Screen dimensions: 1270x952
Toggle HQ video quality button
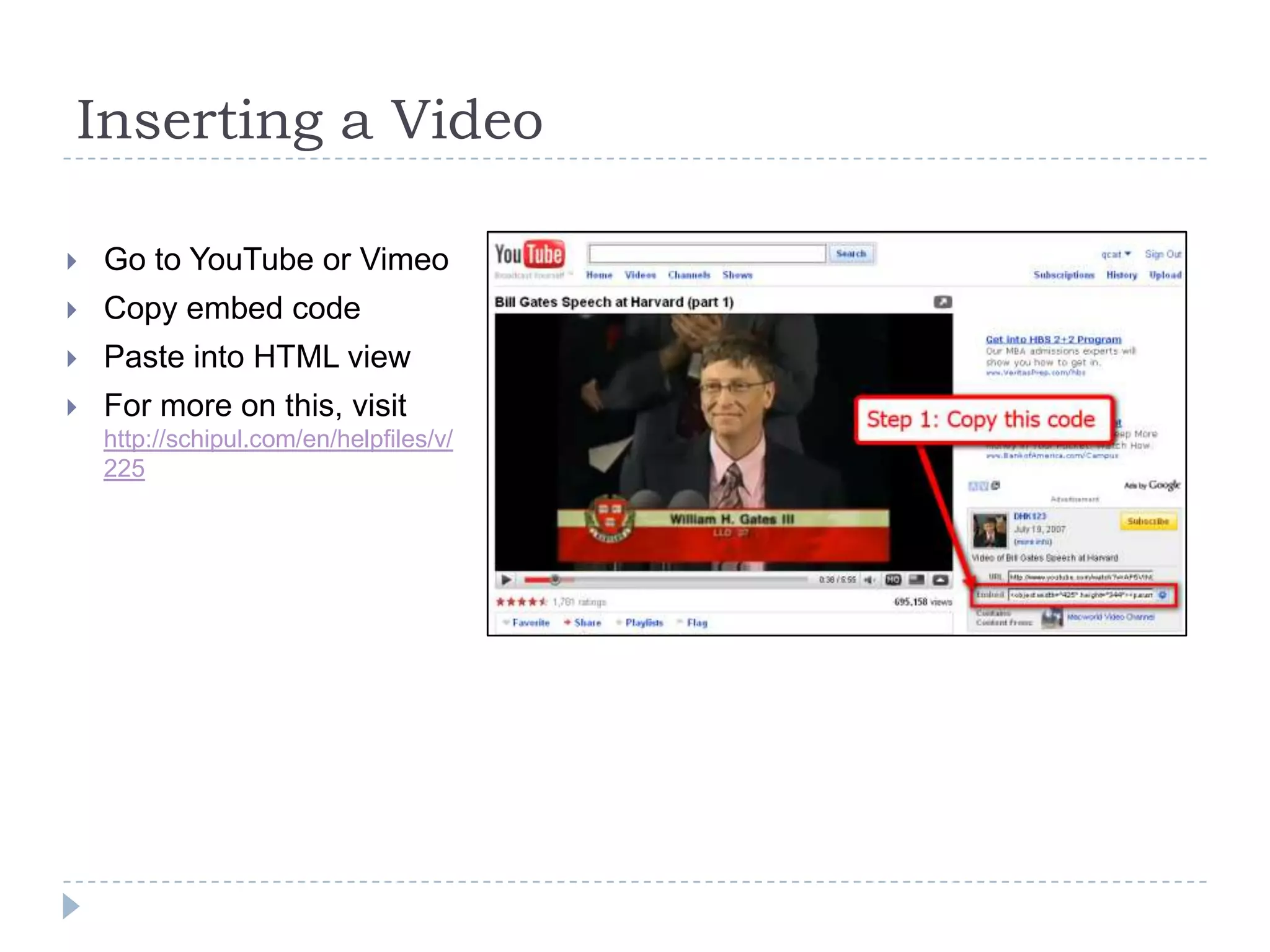[893, 580]
